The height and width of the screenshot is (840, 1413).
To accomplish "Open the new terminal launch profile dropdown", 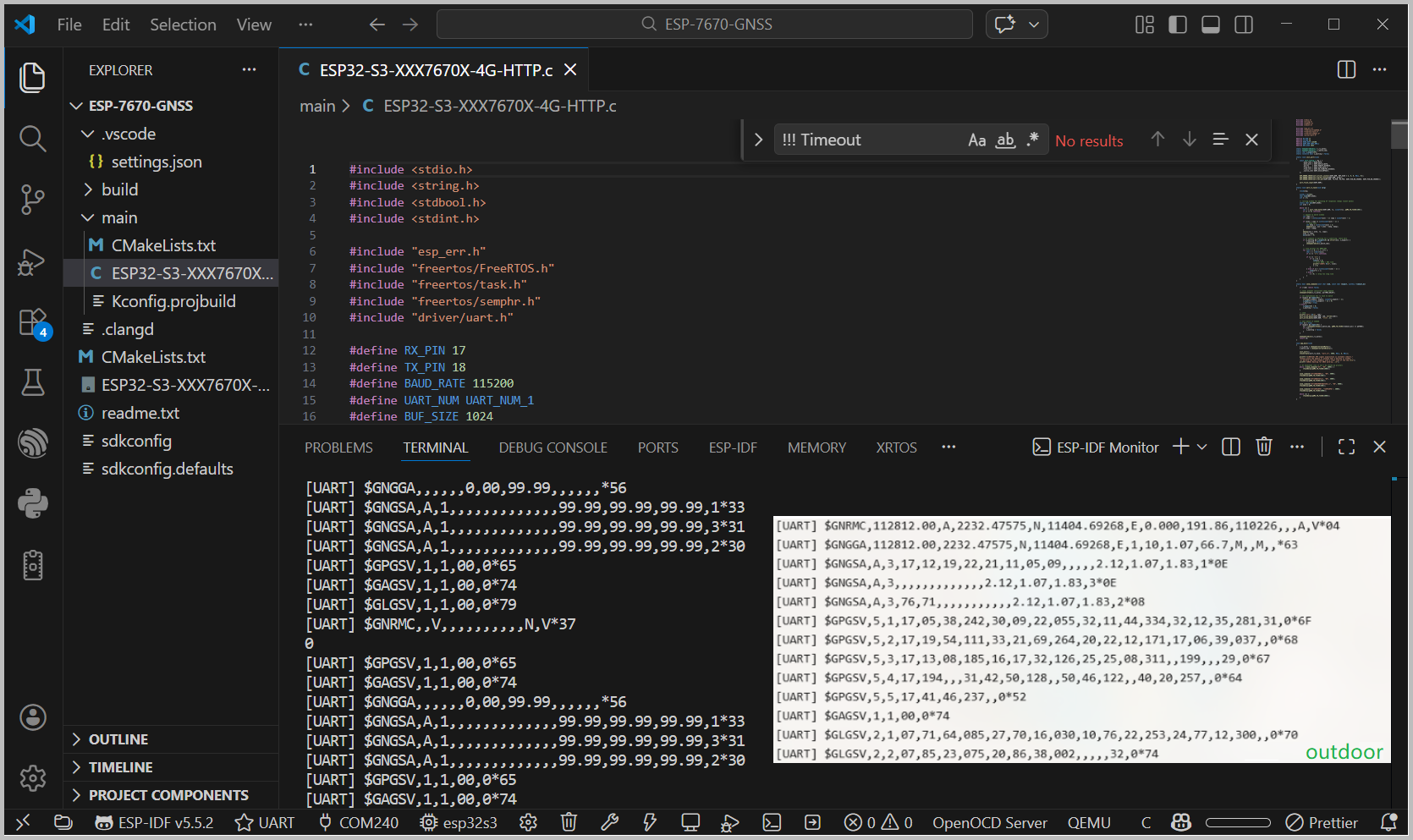I will [x=1202, y=447].
